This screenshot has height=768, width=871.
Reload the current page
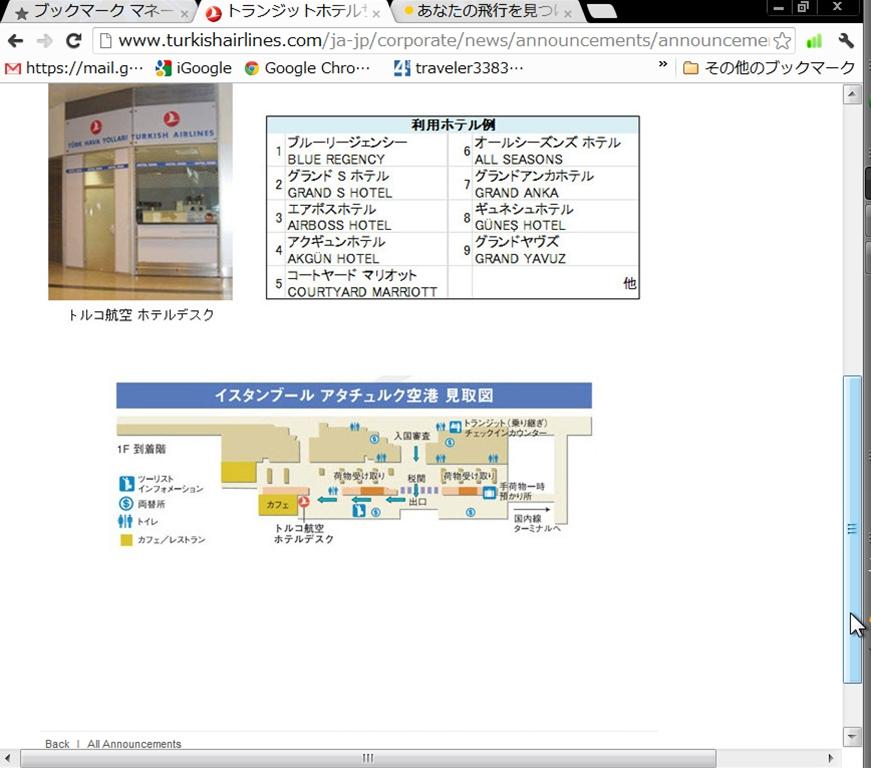pyautogui.click(x=73, y=41)
